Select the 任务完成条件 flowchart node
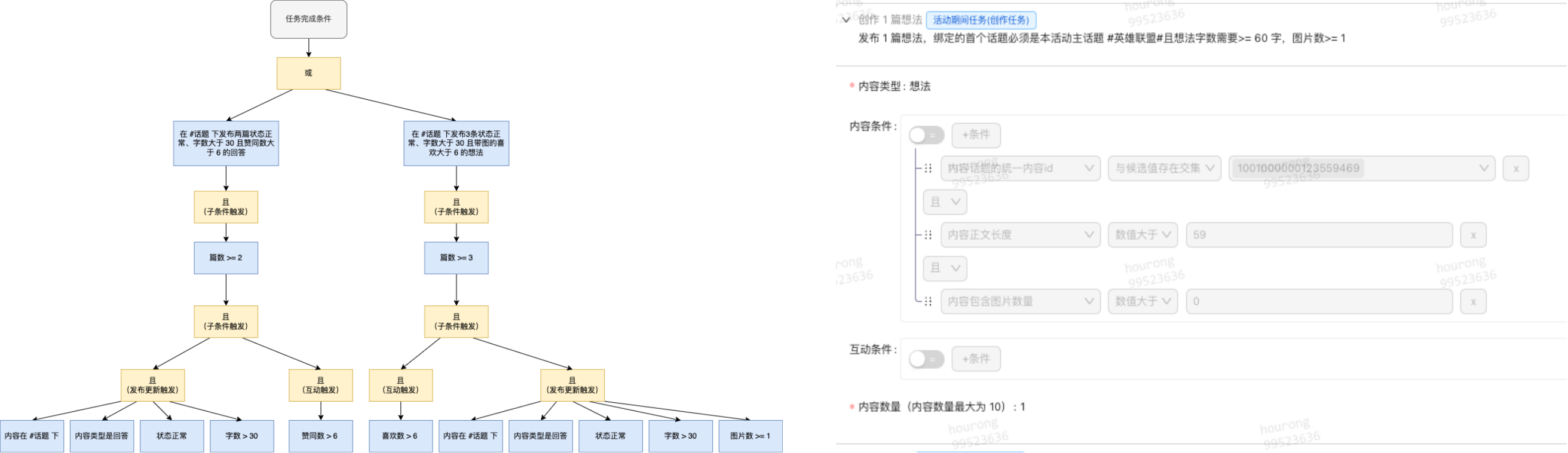The width and height of the screenshot is (1568, 453). (x=308, y=19)
